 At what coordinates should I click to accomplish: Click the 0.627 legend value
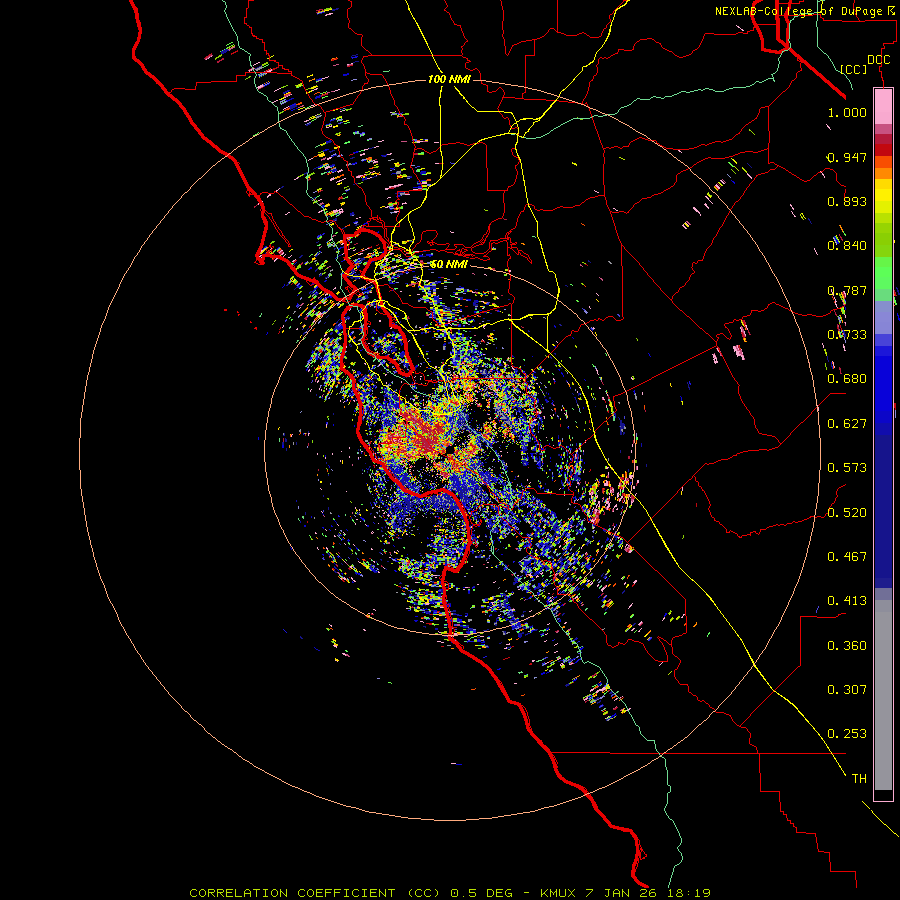(x=847, y=424)
